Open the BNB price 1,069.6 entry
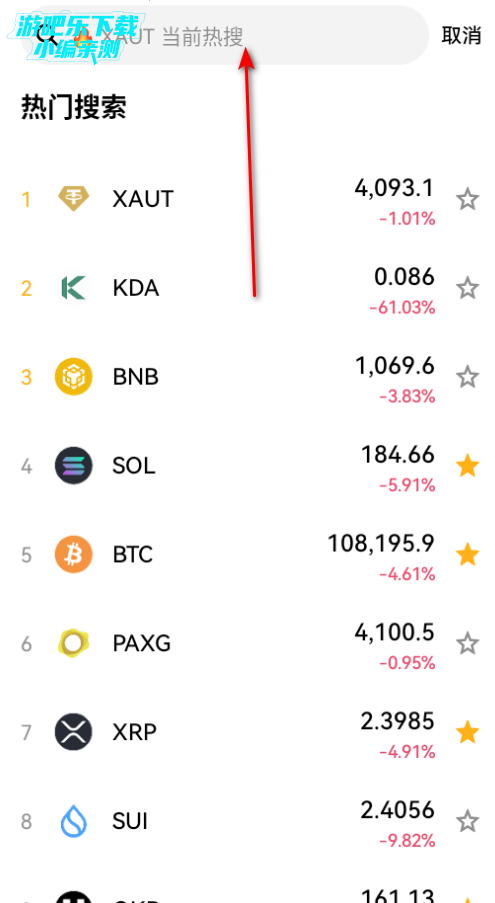This screenshot has height=903, width=495. pos(395,366)
